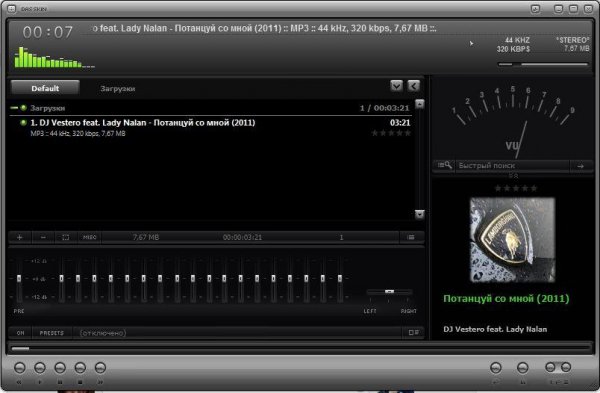Rate the playlist track using its stars
600x393 pixels.
point(391,133)
